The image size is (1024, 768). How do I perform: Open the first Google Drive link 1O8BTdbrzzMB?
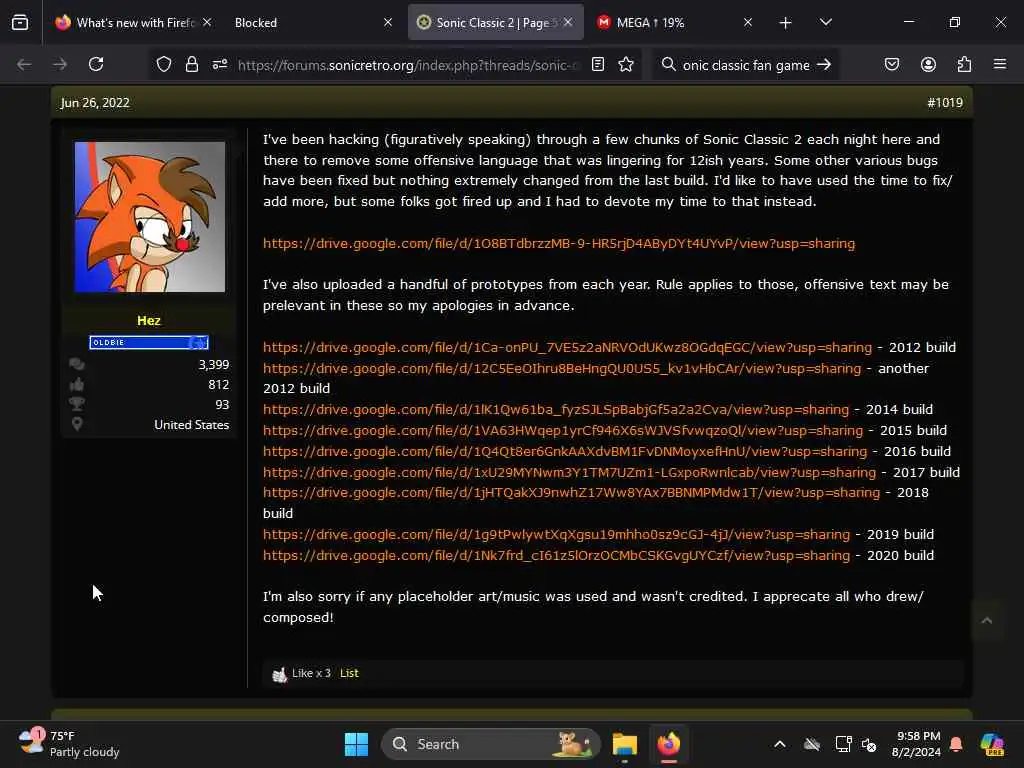coord(559,244)
